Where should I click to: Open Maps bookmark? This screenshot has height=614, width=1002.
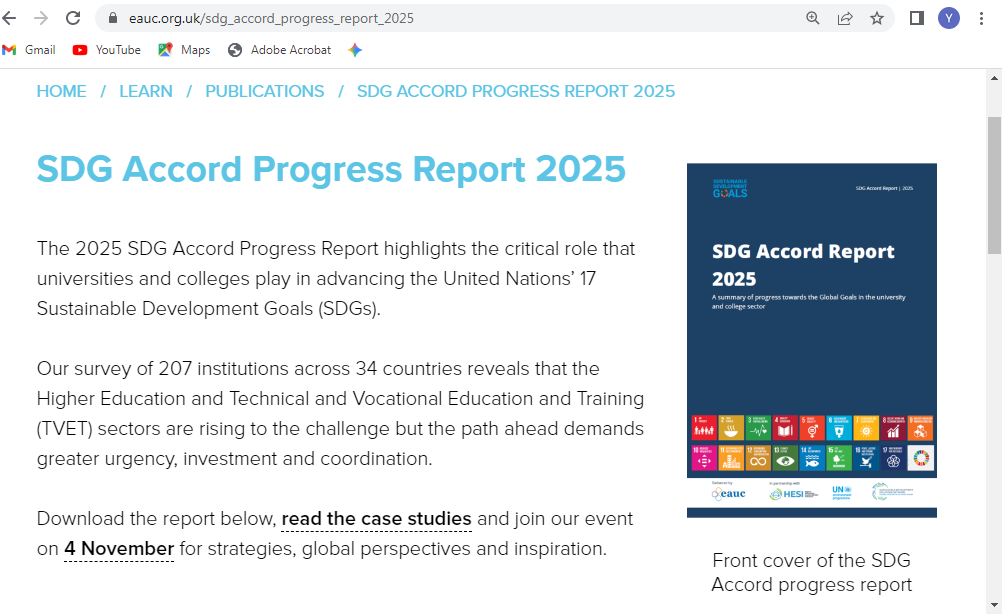point(184,50)
